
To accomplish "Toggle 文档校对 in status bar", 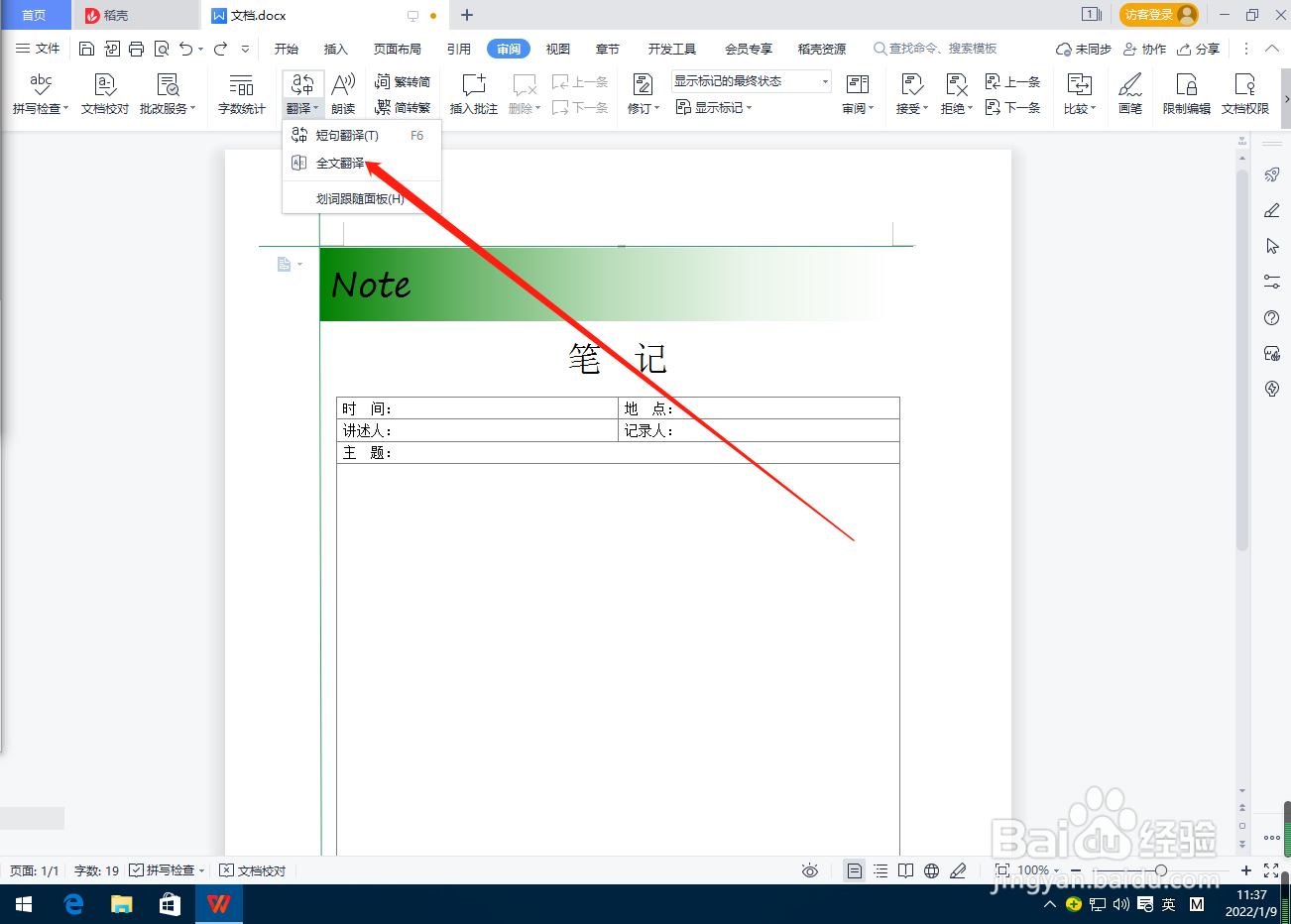I will coord(253,870).
